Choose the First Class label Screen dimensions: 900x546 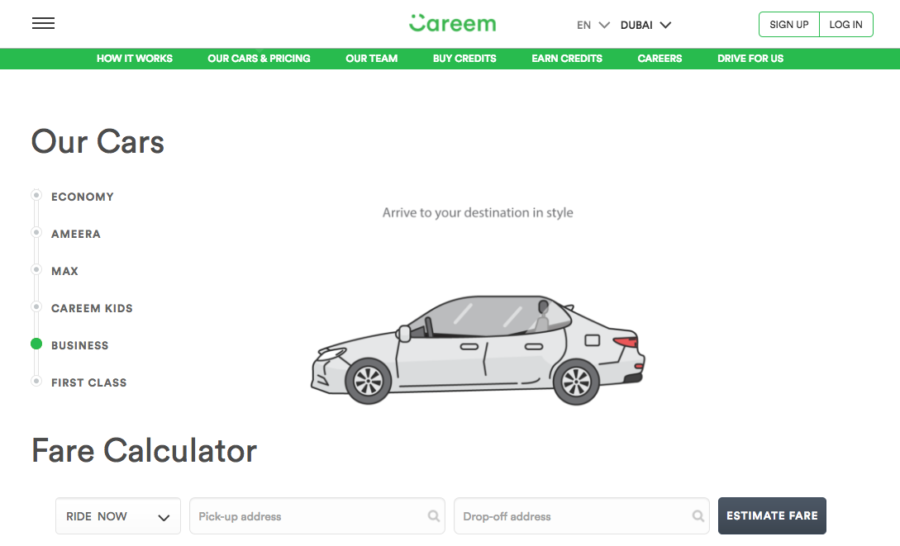(89, 382)
